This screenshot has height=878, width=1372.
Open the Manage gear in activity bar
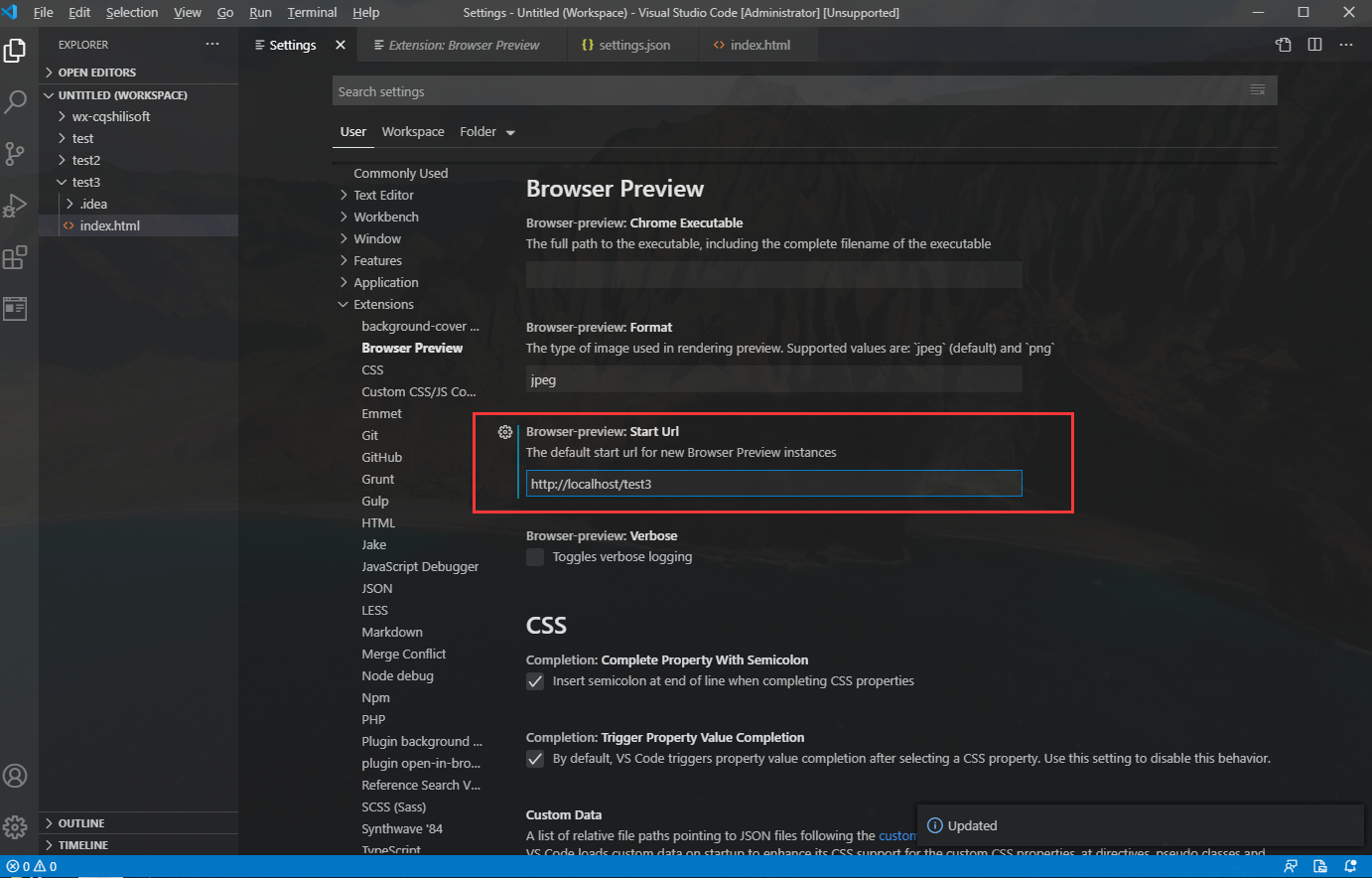[15, 826]
